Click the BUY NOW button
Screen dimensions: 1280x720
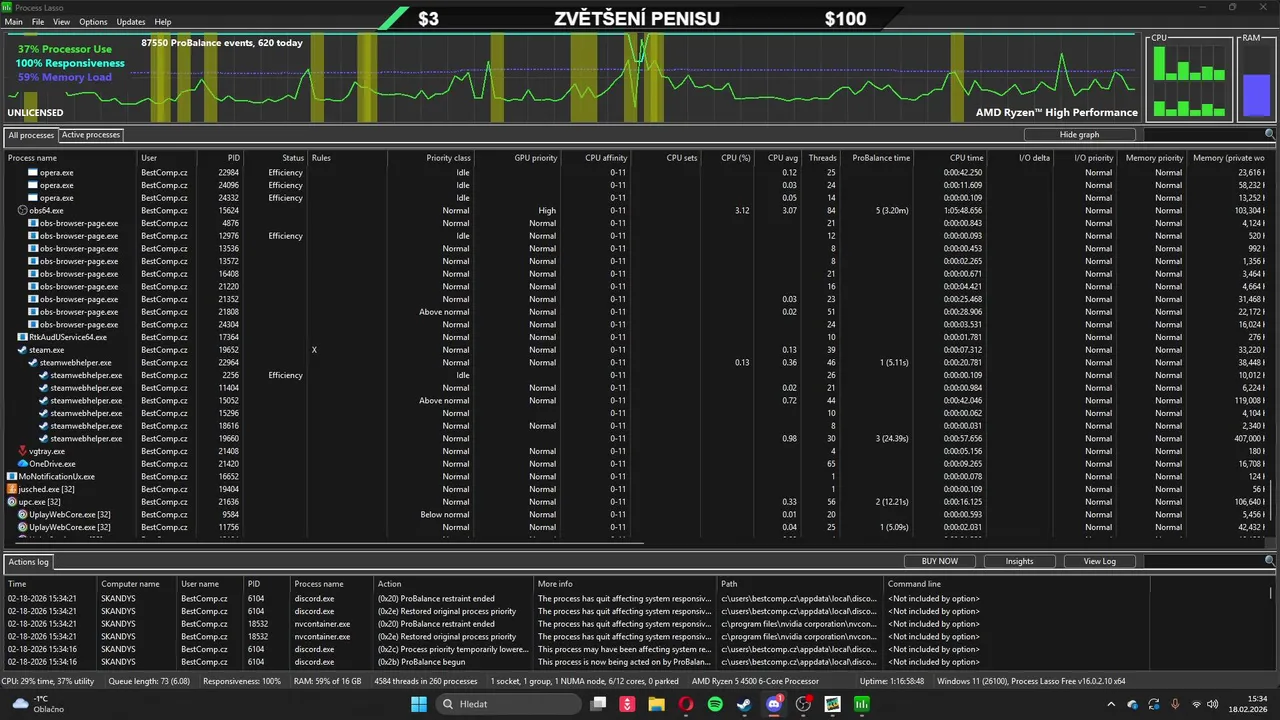(939, 561)
